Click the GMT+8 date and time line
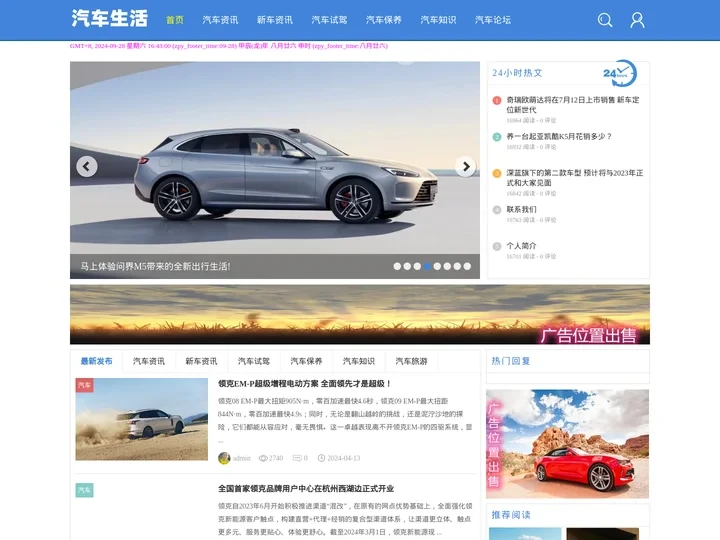This screenshot has height=540, width=720. tap(229, 46)
